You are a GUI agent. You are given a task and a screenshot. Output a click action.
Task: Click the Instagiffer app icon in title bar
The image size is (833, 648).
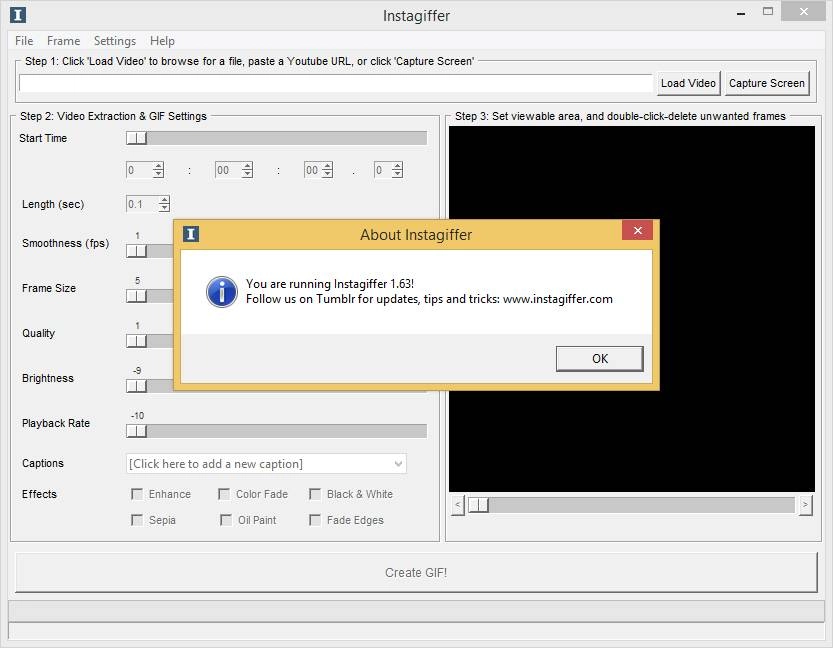point(18,15)
